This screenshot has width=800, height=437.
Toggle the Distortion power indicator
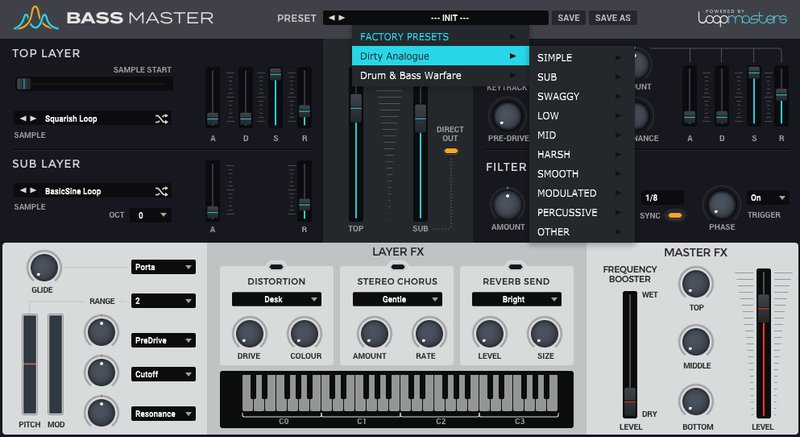(275, 265)
